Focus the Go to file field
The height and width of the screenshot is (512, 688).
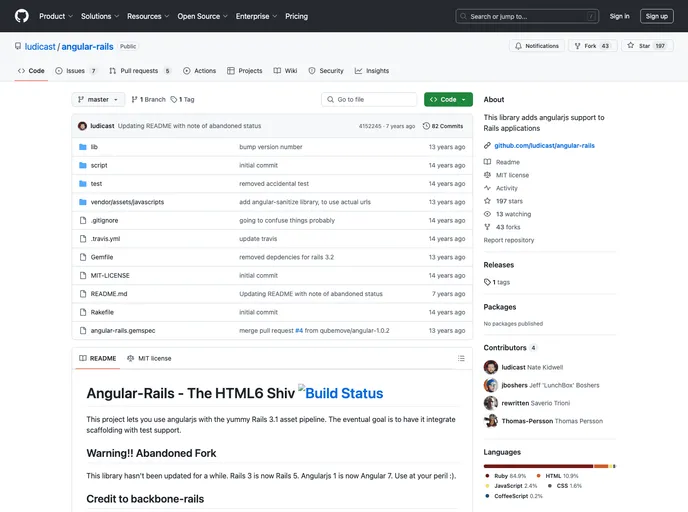click(369, 100)
